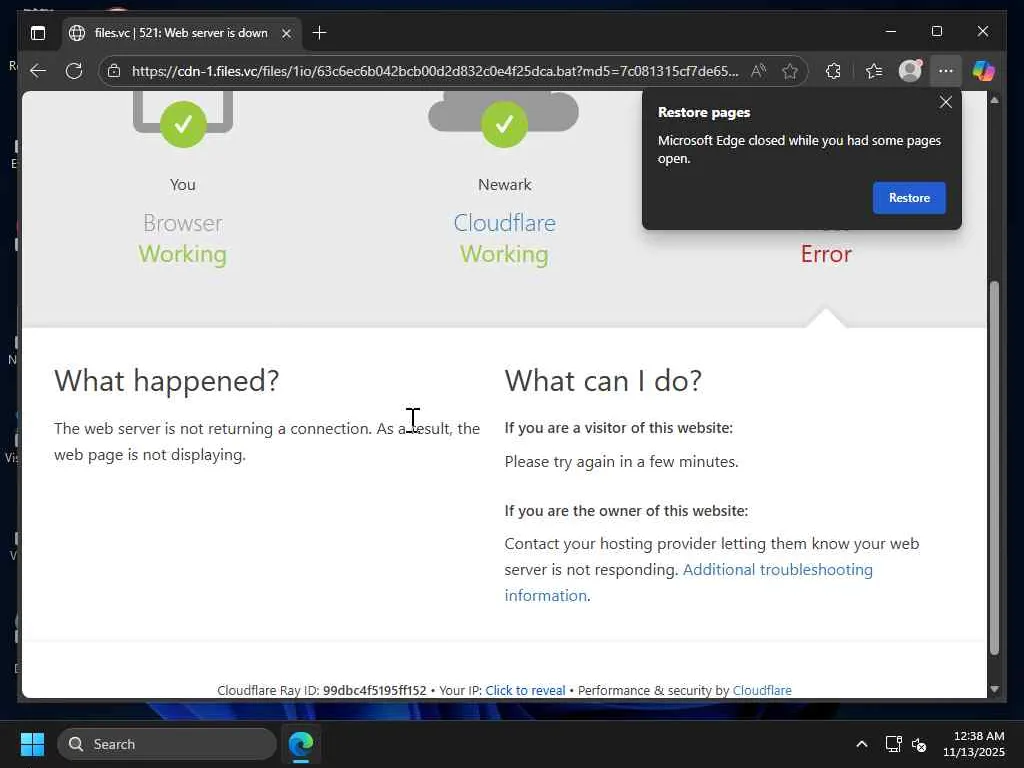Click the scrollbar down arrow
The image size is (1024, 768).
[994, 689]
